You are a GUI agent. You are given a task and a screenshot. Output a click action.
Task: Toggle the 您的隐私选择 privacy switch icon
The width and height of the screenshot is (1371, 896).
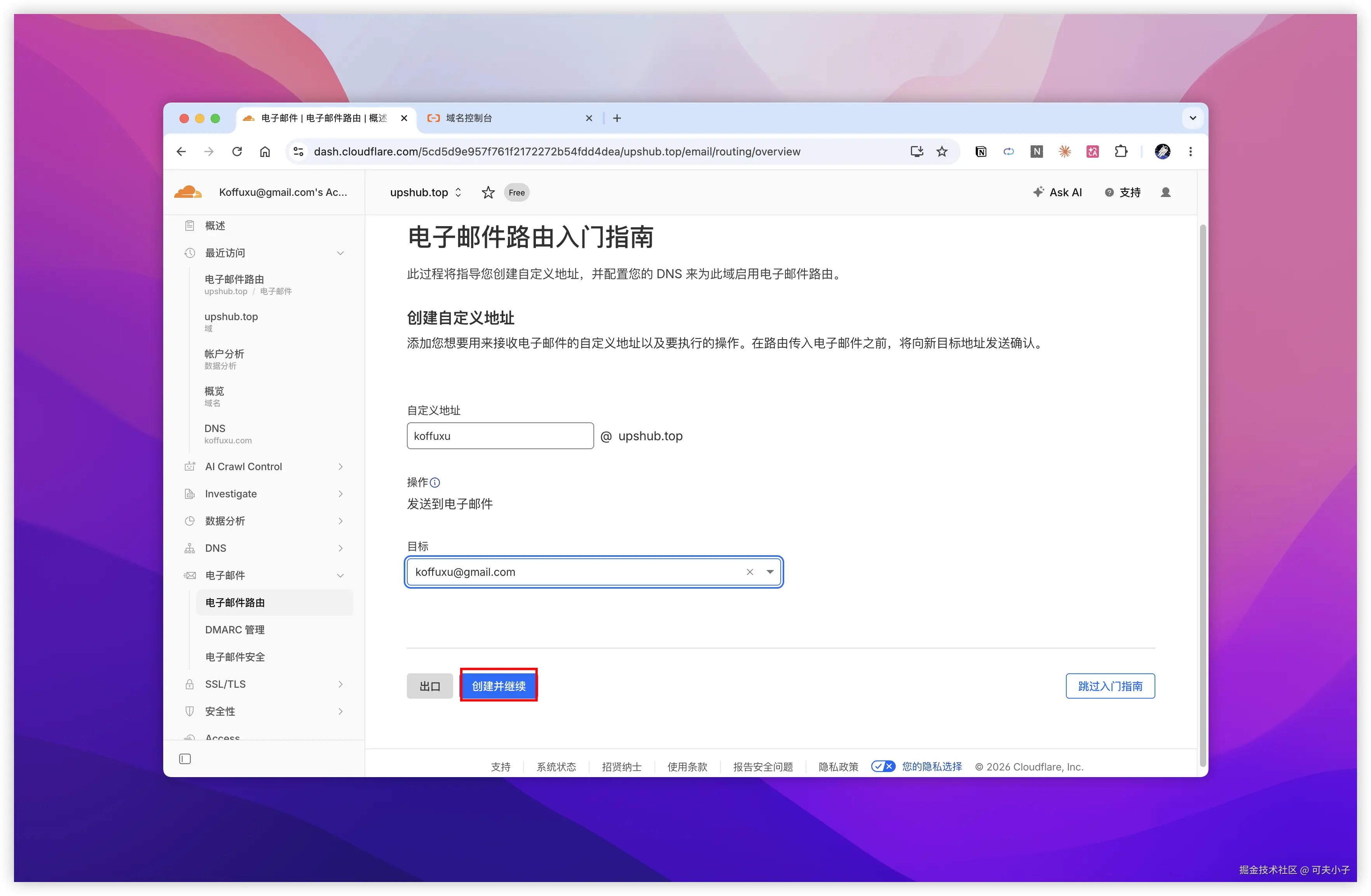click(883, 767)
